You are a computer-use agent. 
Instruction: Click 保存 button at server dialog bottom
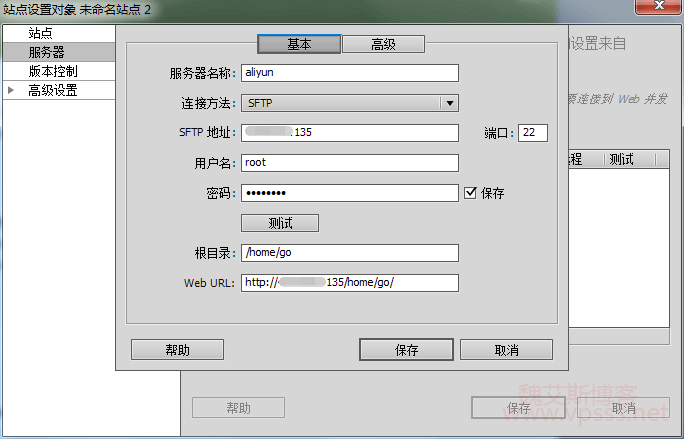[405, 350]
